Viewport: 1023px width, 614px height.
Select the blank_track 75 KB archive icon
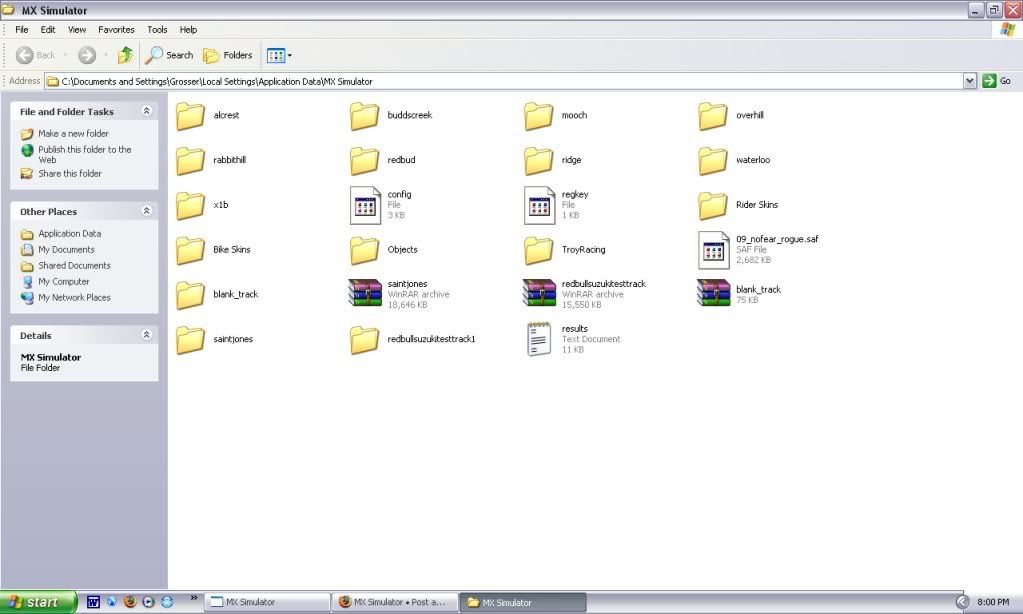714,293
